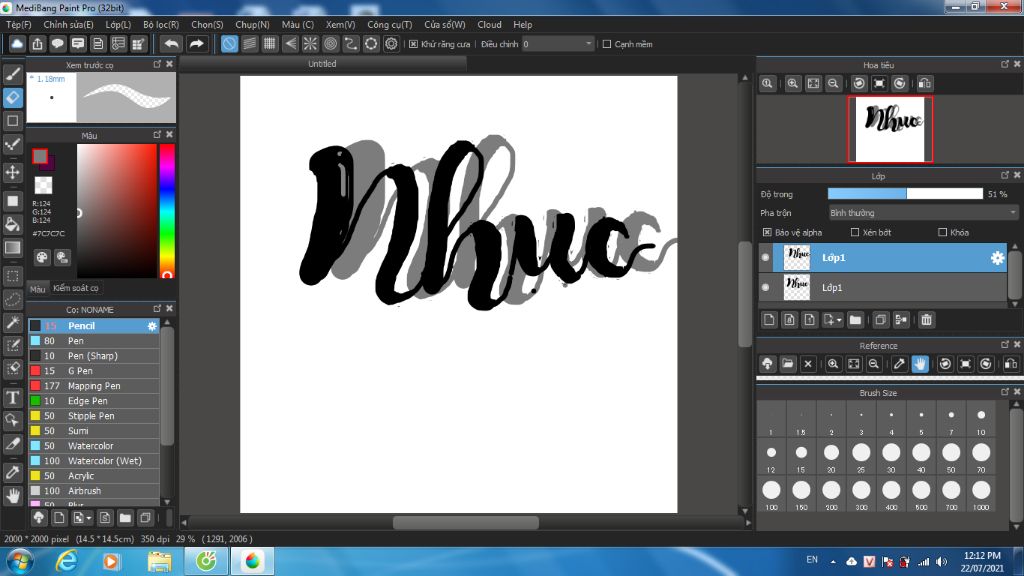Zoom in on the Navigator panel

(793, 84)
